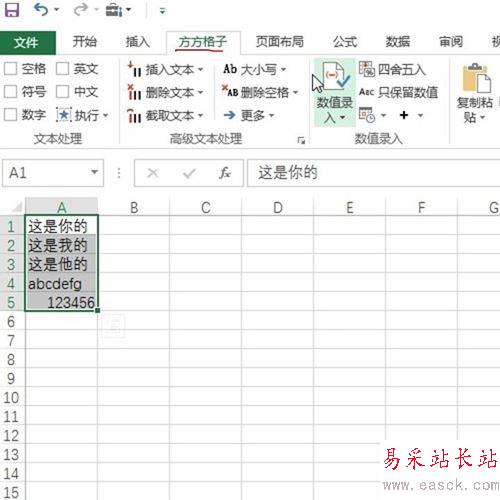The width and height of the screenshot is (500, 500).
Task: Click the Save icon in quick access toolbar
Action: [12, 10]
